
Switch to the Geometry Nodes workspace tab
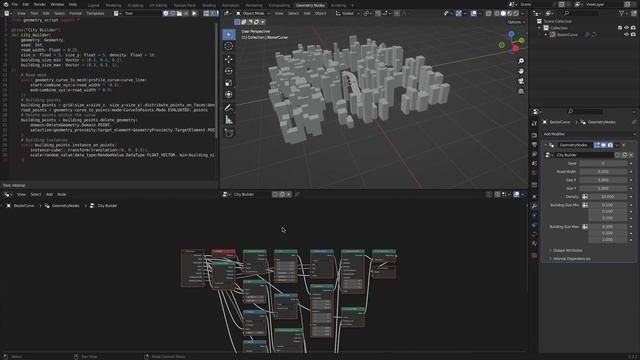pos(310,5)
